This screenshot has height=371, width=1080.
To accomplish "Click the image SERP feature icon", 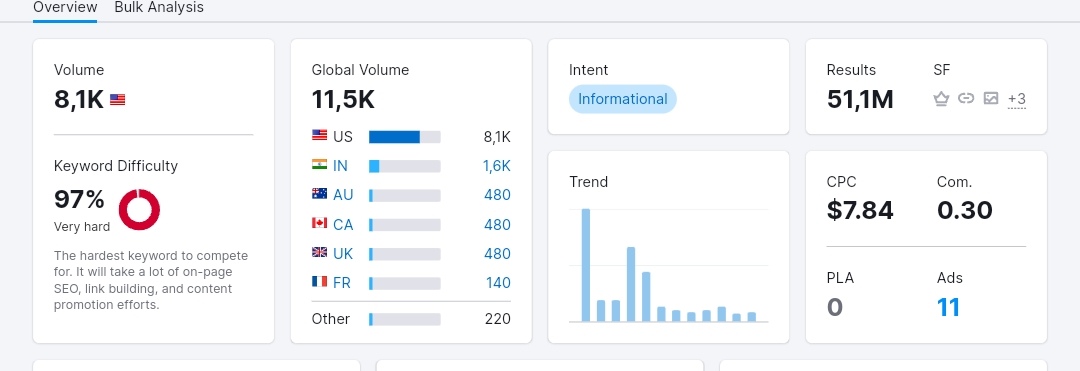I will 990,98.
